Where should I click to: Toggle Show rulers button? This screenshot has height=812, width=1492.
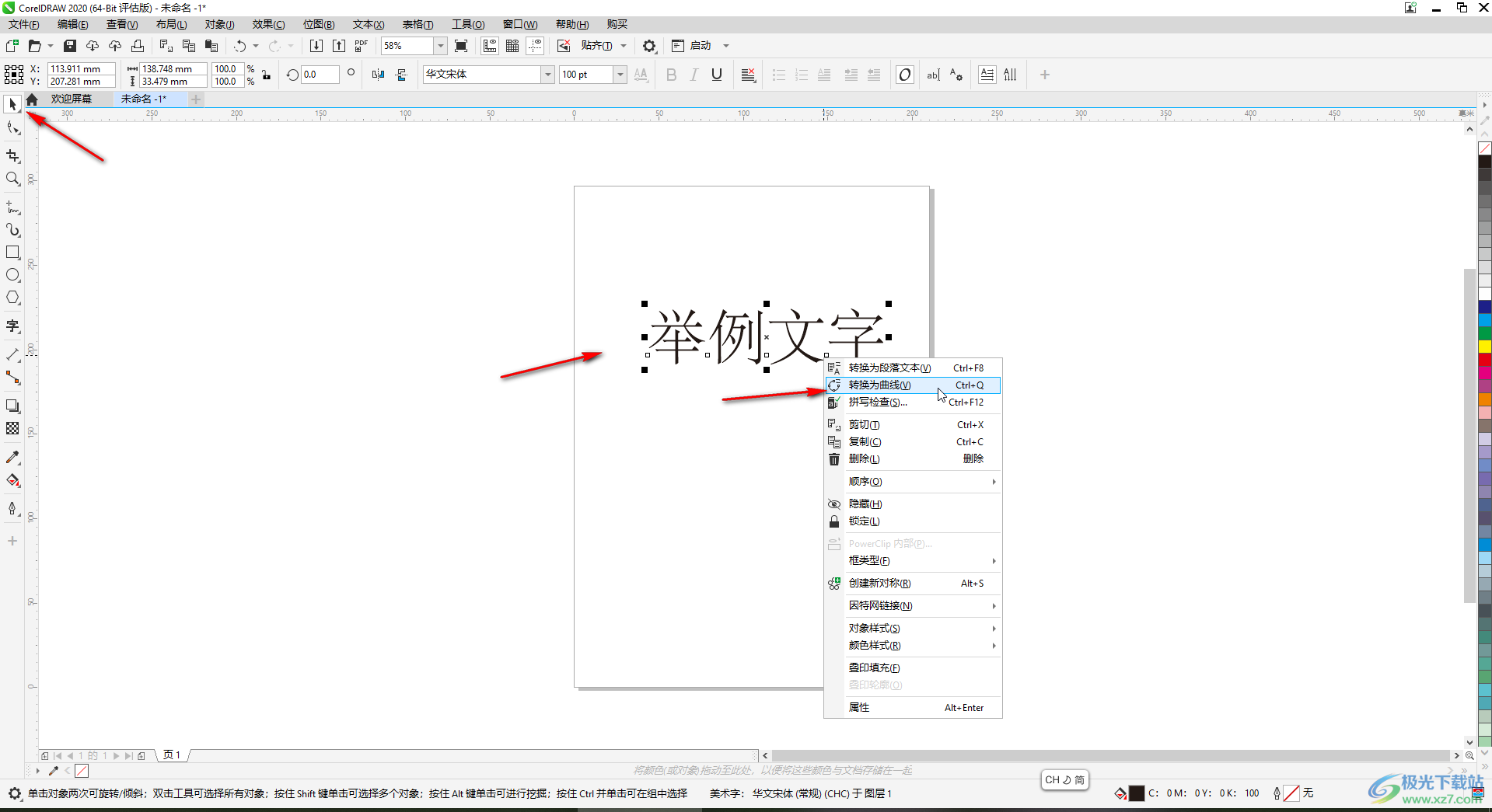pos(490,46)
